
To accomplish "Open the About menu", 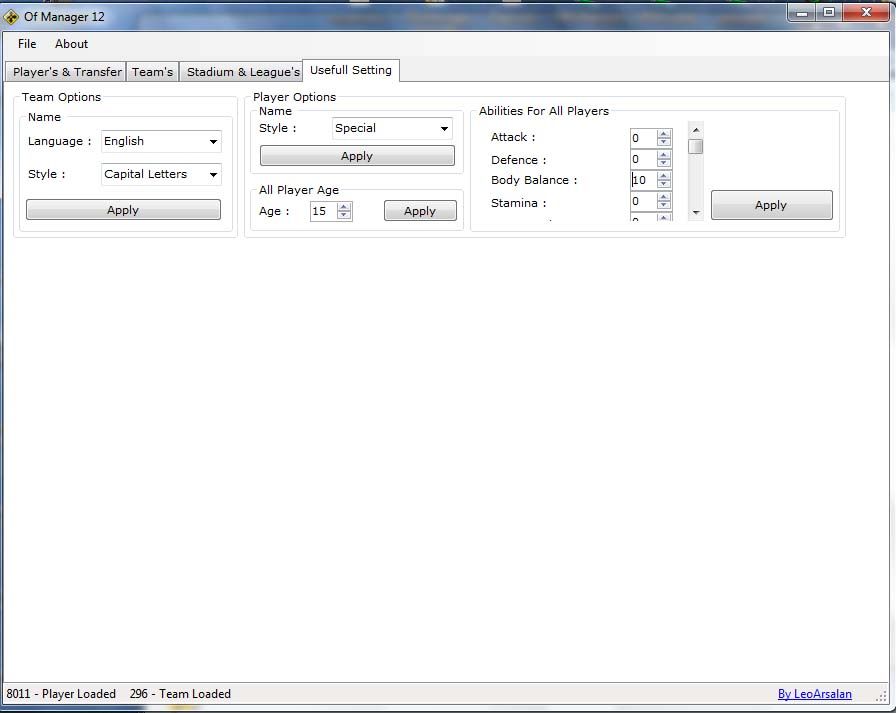I will [71, 44].
